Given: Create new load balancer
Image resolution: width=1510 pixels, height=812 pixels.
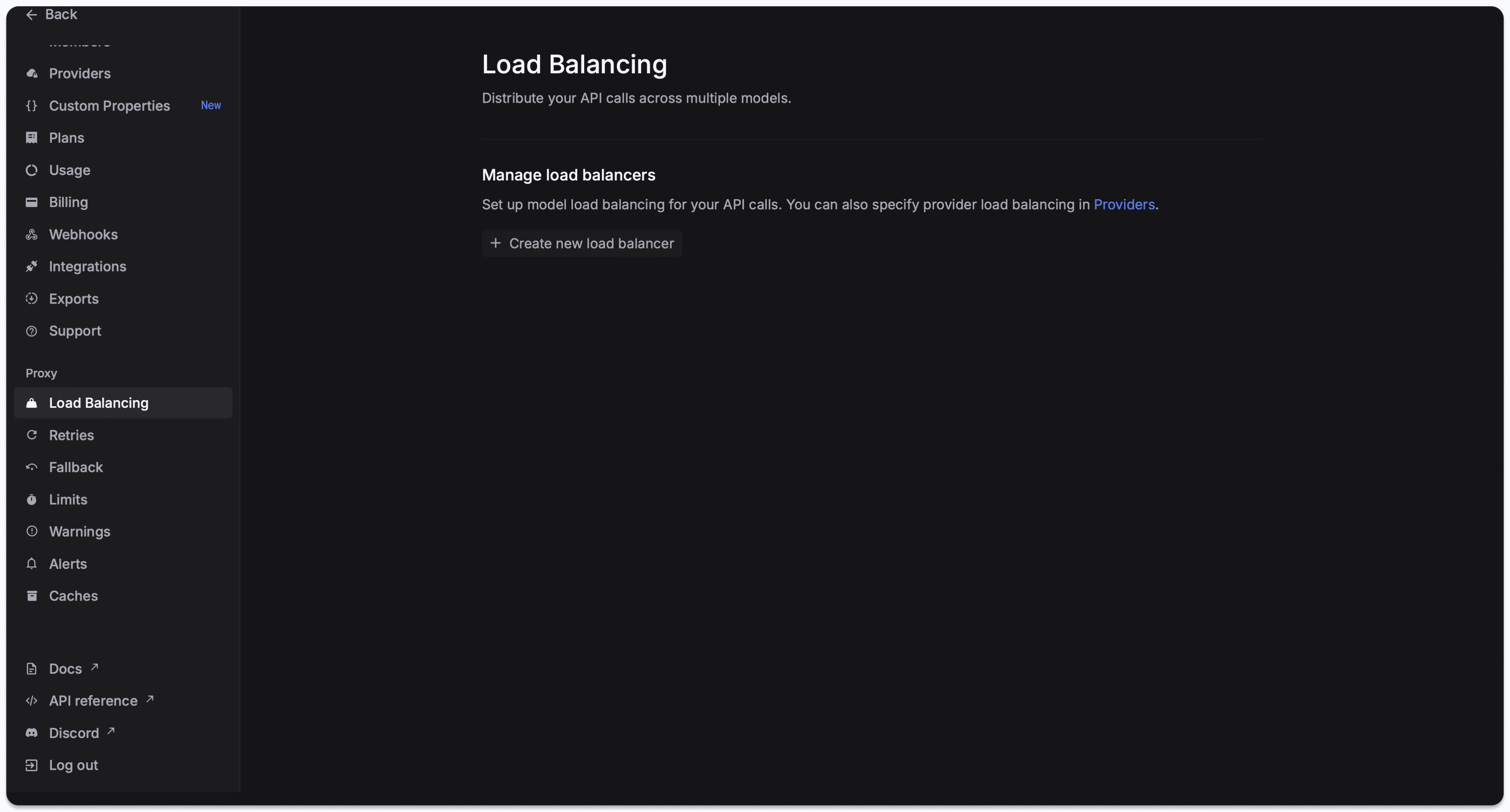Looking at the screenshot, I should pyautogui.click(x=582, y=243).
